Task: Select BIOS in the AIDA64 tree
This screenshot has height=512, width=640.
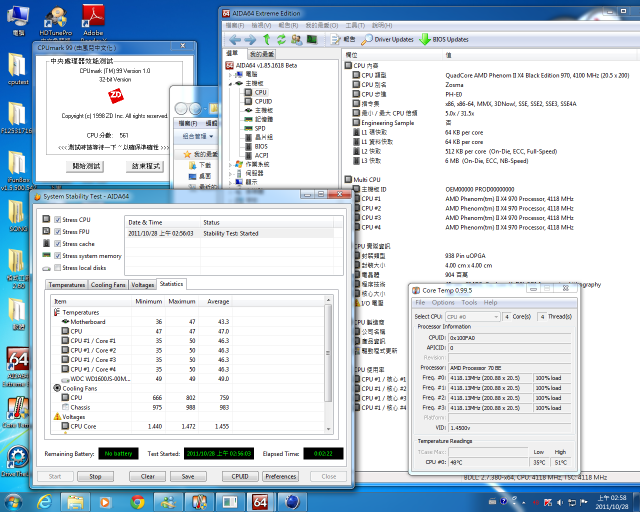Action: click(x=261, y=146)
